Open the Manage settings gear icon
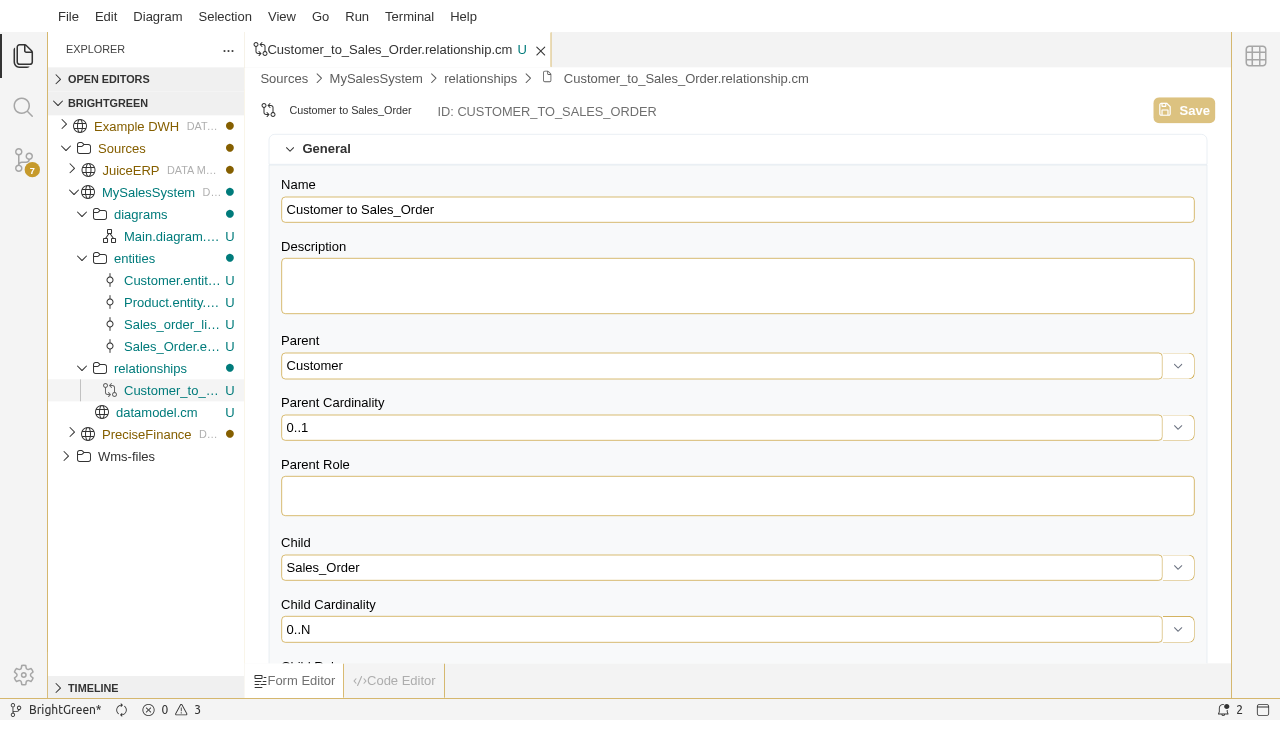Screen dimensions: 1280x750 click(23, 675)
